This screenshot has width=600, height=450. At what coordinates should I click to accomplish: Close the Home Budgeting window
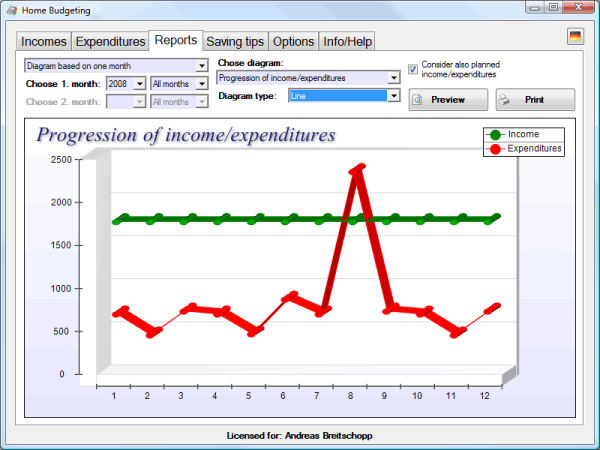(x=578, y=8)
